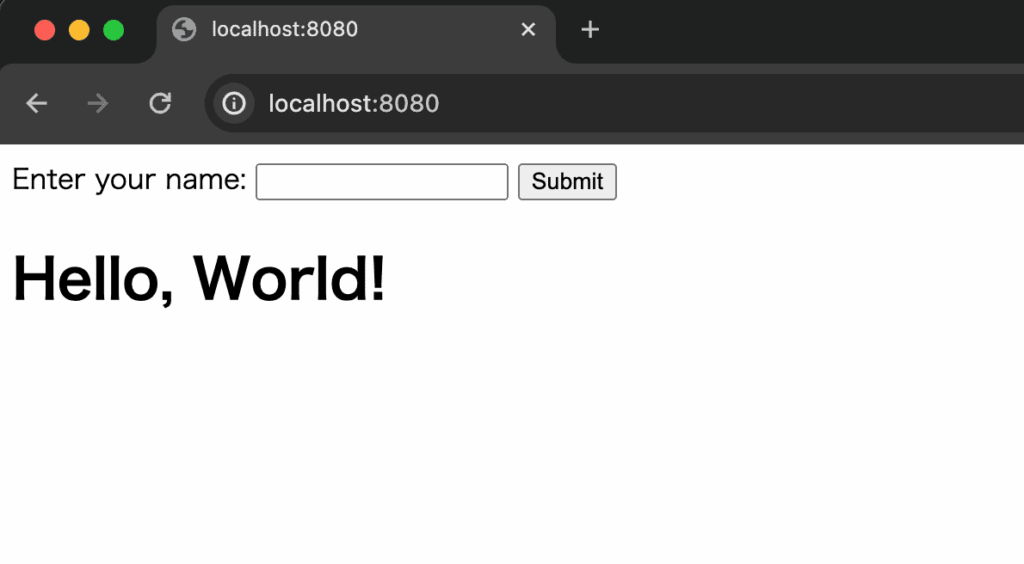The width and height of the screenshot is (1024, 564).
Task: Click the browser back arrow
Action: point(37,103)
